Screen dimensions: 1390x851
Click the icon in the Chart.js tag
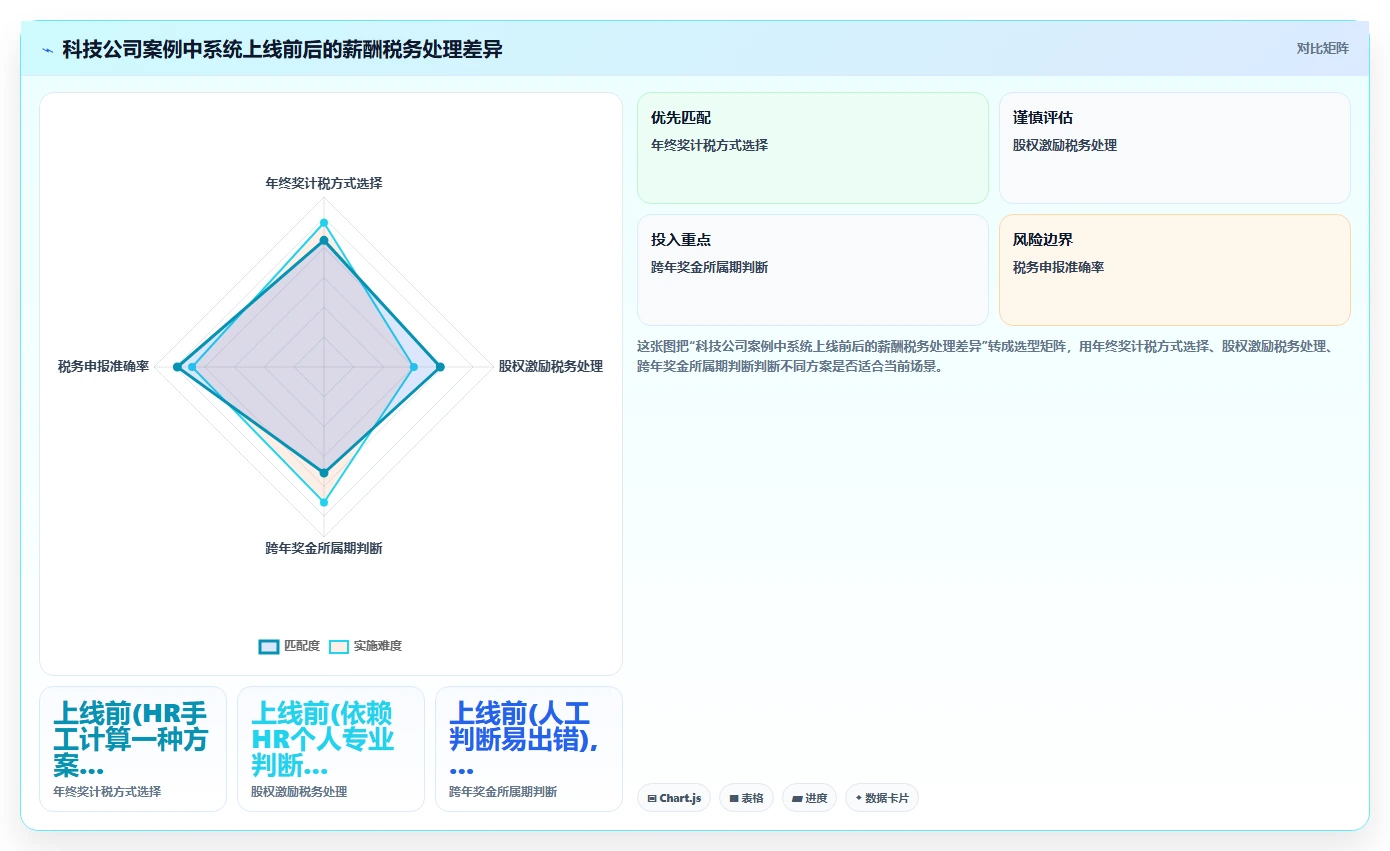(652, 798)
